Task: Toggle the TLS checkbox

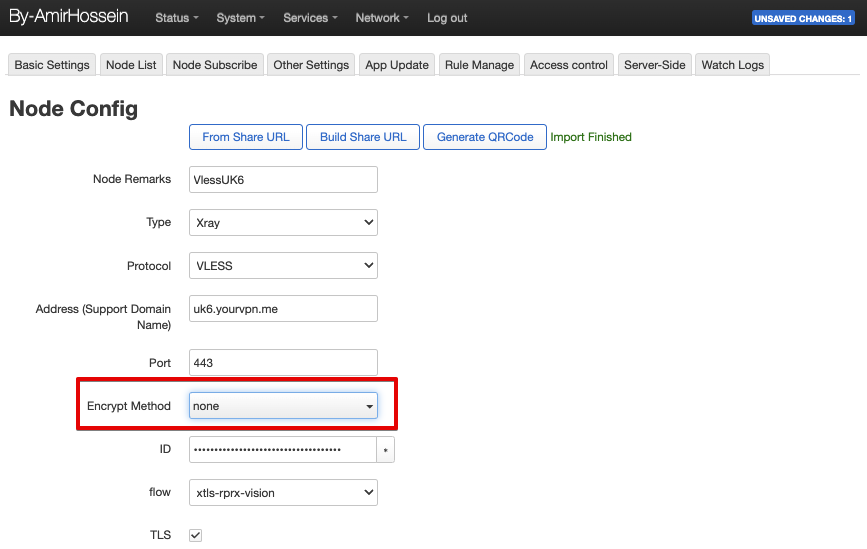Action: (196, 535)
